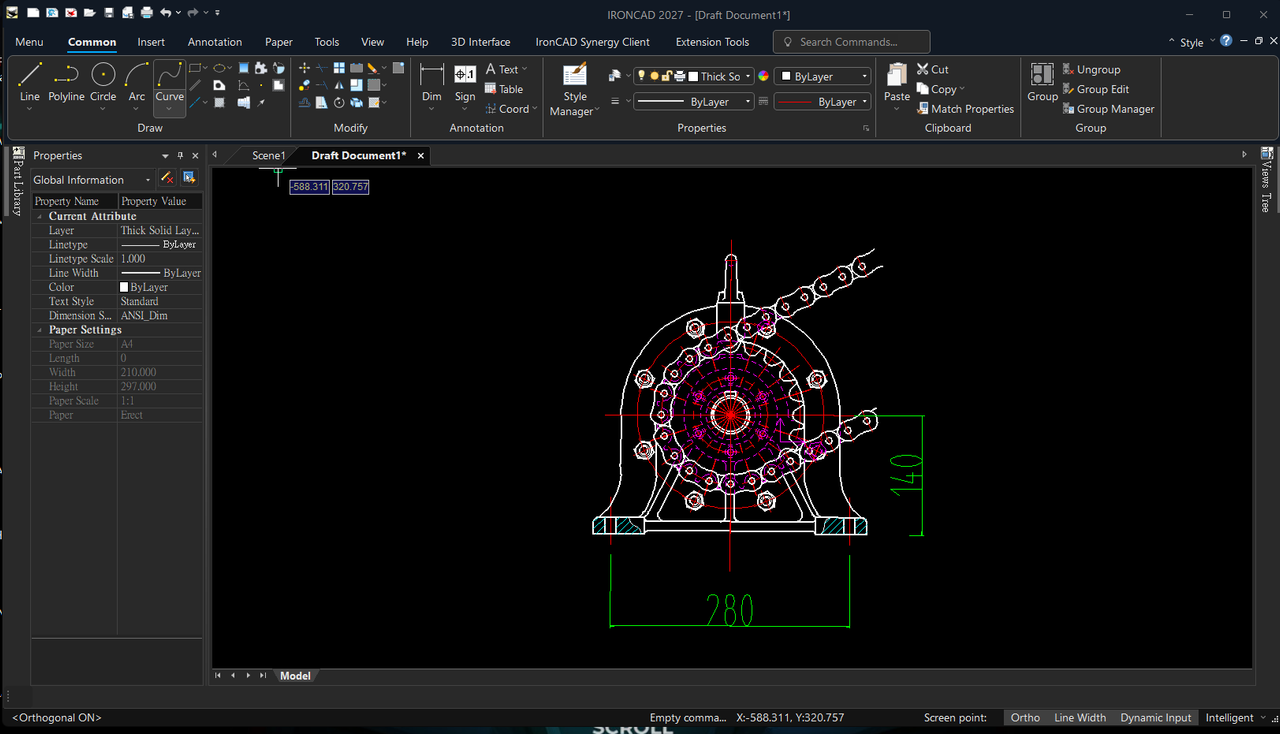Click the Help question mark icon
Screen dimensions: 1280x734
point(1226,41)
